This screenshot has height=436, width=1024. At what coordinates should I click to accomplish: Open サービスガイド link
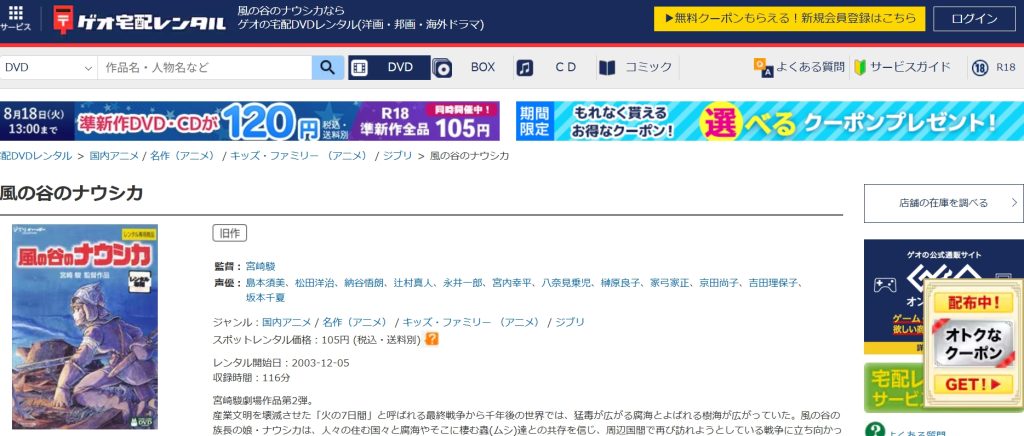(x=910, y=67)
